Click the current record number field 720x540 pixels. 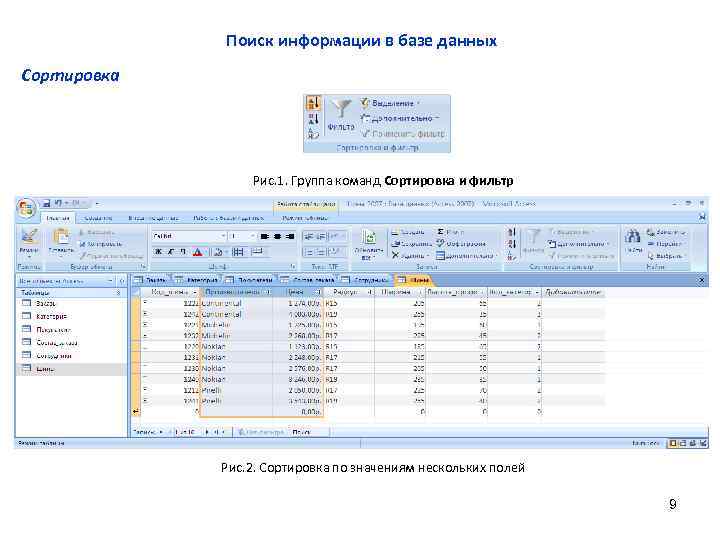[x=185, y=432]
